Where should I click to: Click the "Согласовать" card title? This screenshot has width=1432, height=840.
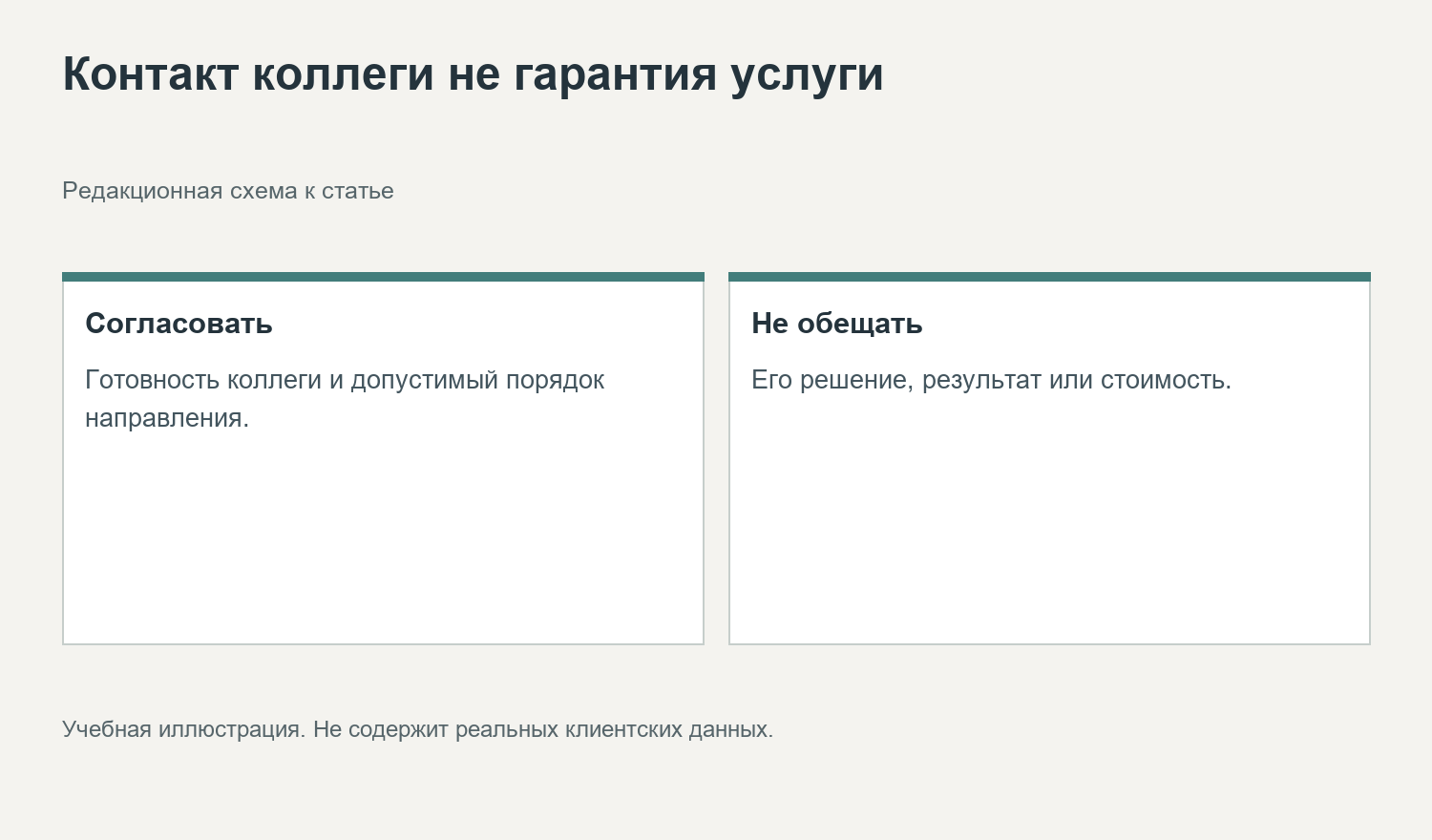coord(179,324)
